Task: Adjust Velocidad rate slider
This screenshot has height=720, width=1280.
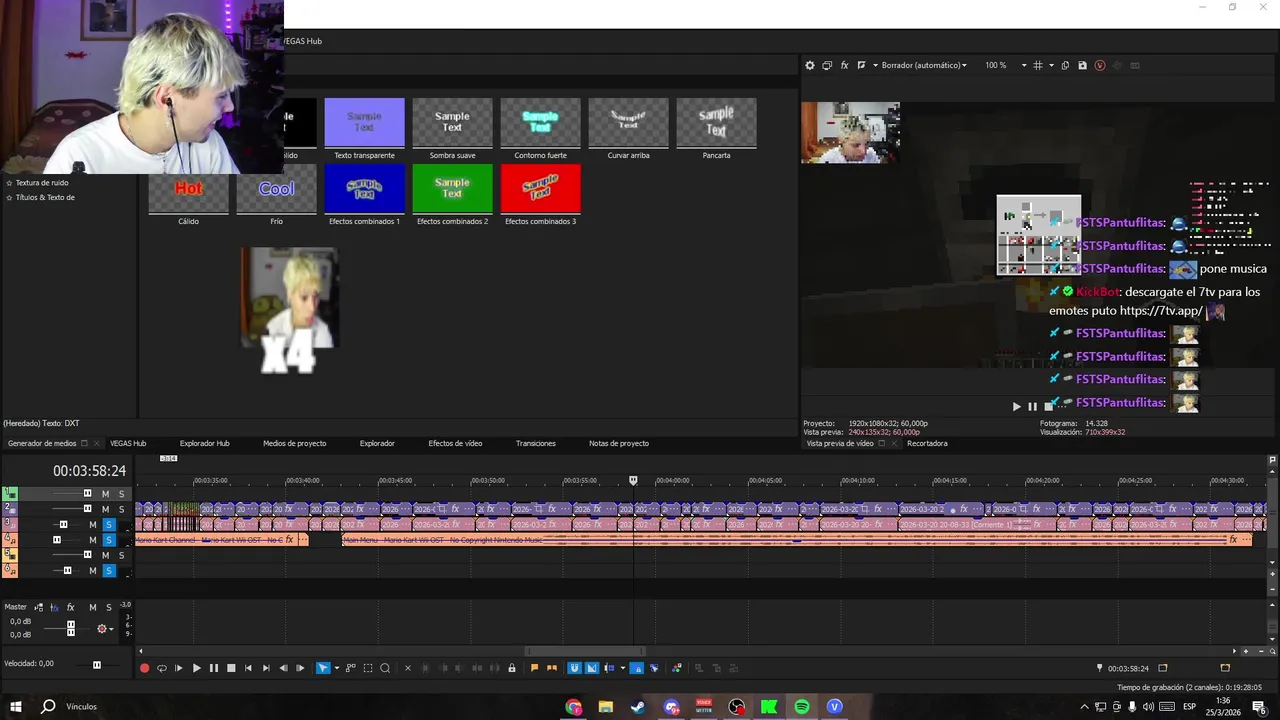Action: tap(96, 664)
